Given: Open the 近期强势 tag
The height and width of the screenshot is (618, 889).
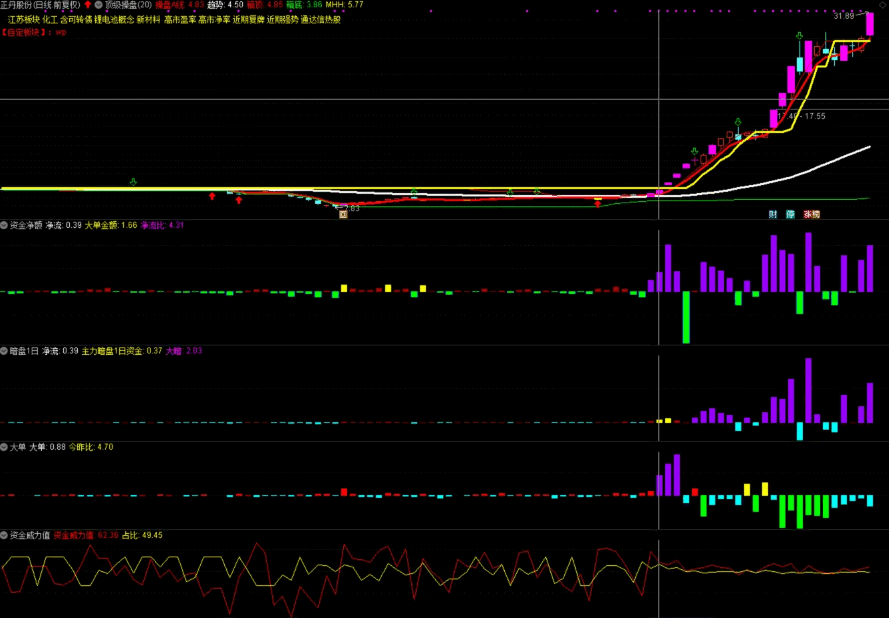Looking at the screenshot, I should click(282, 20).
